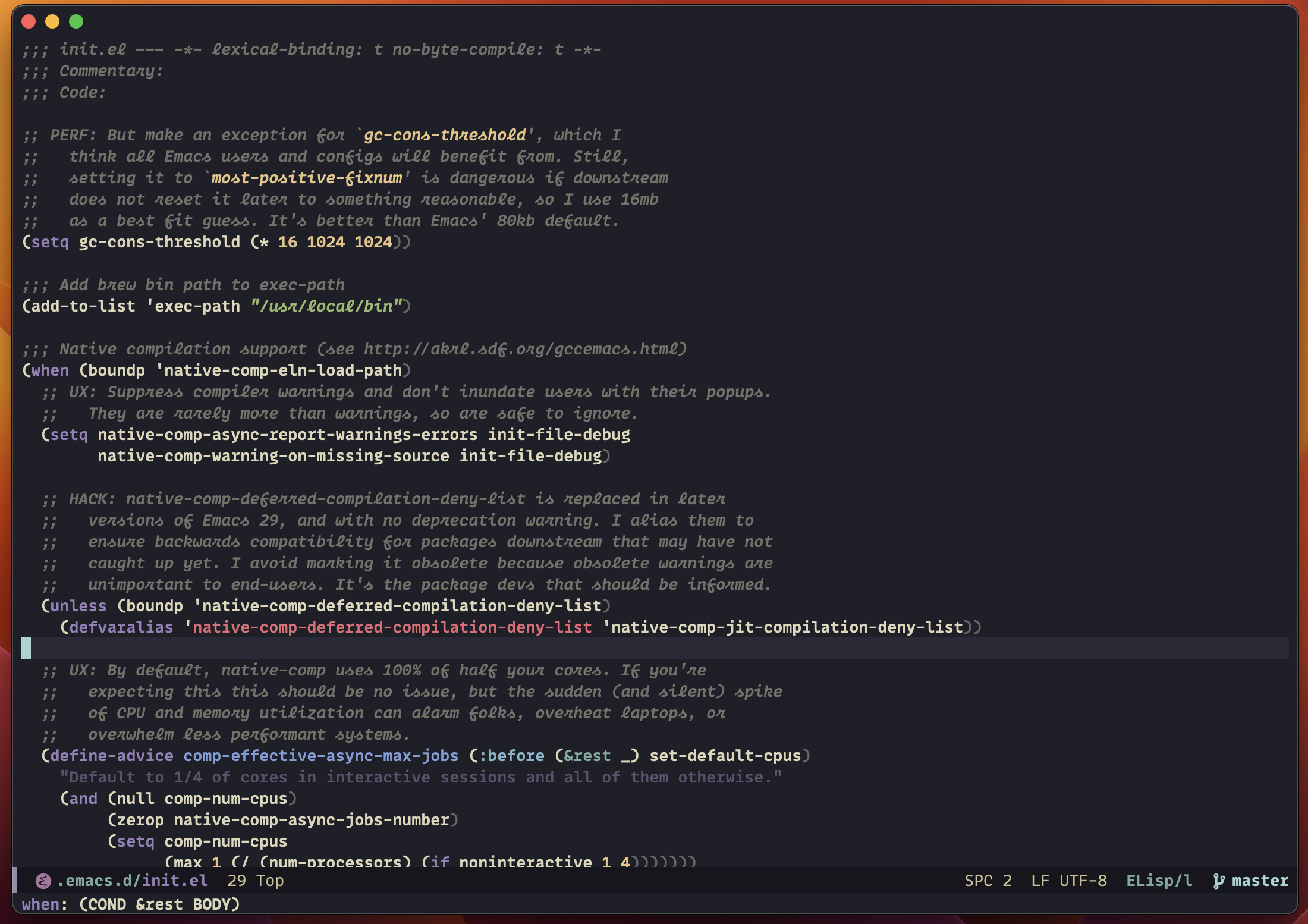
Task: Click red native-comp-deferred-compilation-deny-list symbol
Action: [x=392, y=627]
